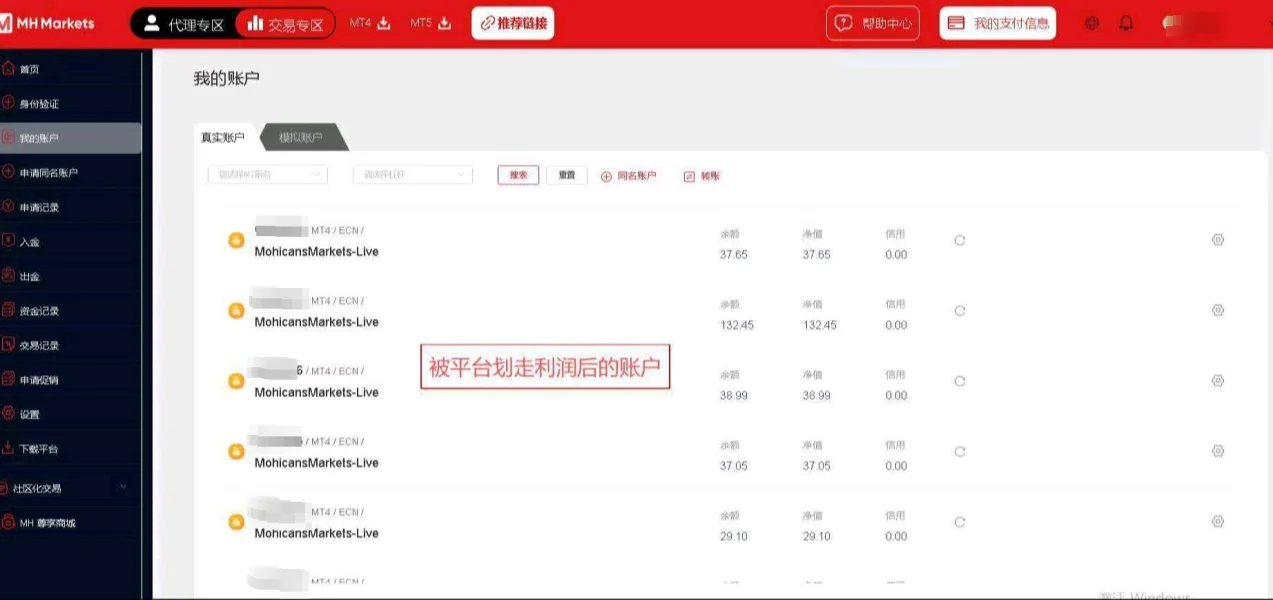Click the 重置 reset button

point(567,175)
